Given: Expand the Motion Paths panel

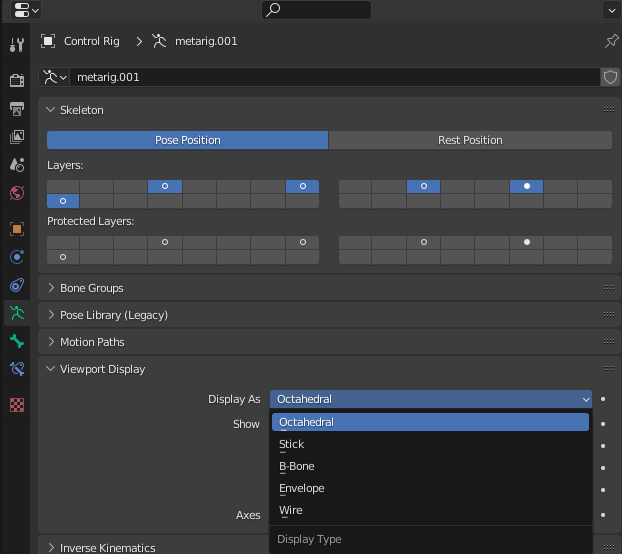Looking at the screenshot, I should point(51,342).
